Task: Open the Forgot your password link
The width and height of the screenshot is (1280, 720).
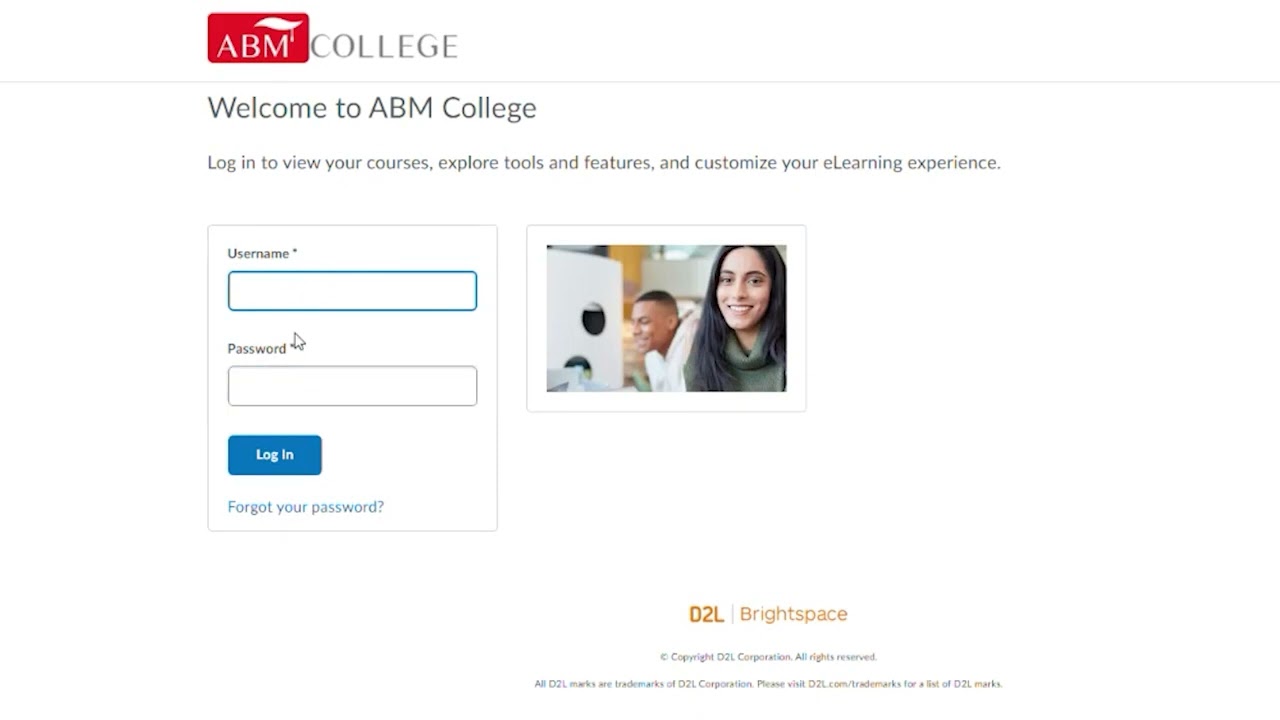Action: click(305, 507)
